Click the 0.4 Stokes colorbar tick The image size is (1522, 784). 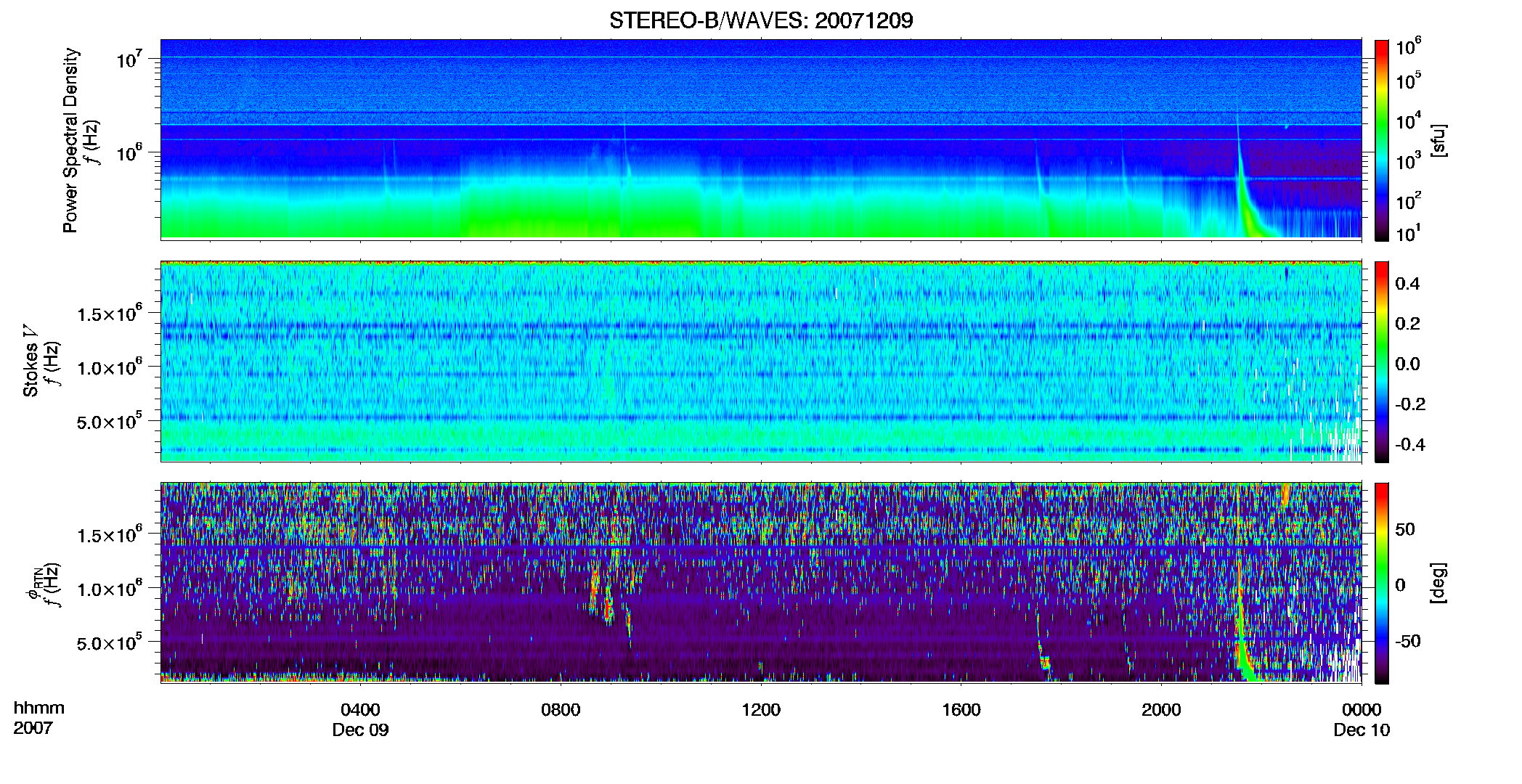[1407, 284]
